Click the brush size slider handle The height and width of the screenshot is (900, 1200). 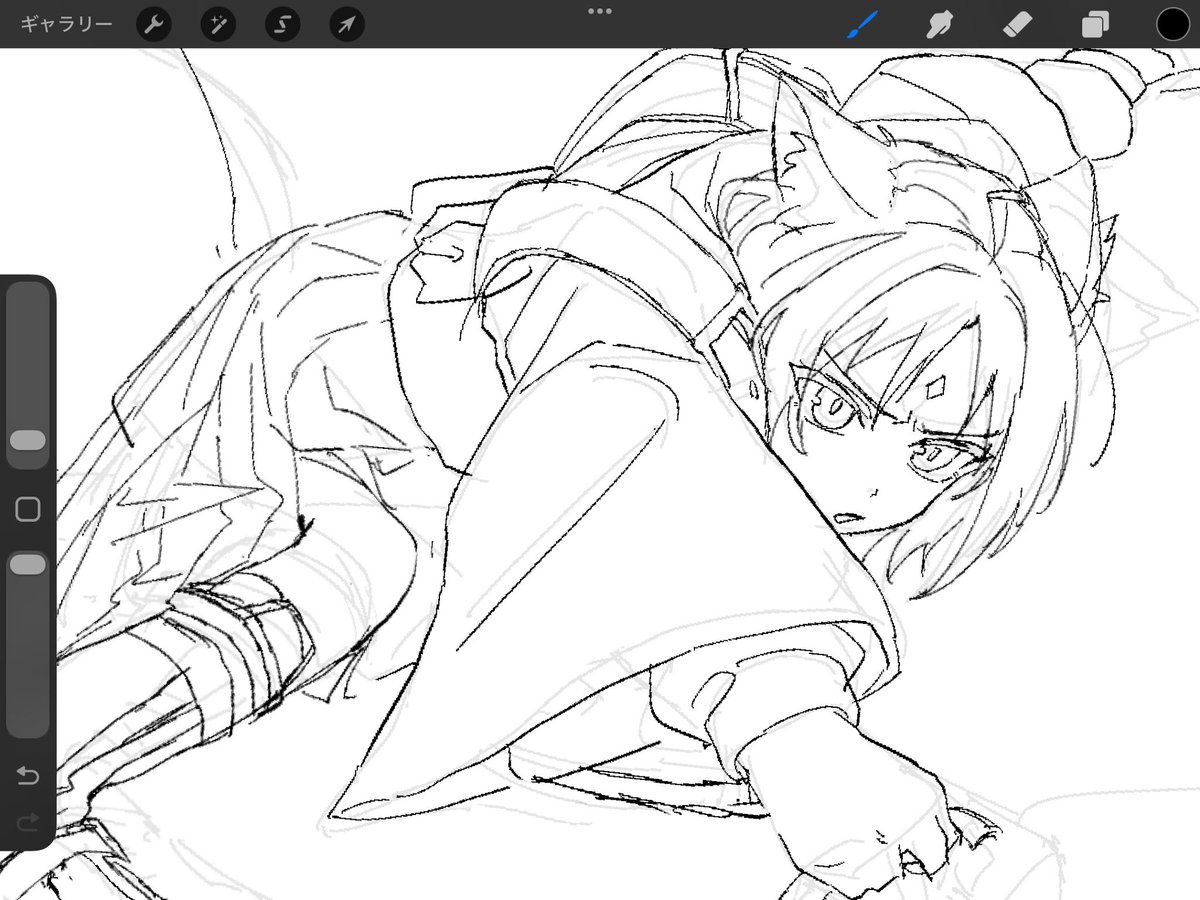28,441
